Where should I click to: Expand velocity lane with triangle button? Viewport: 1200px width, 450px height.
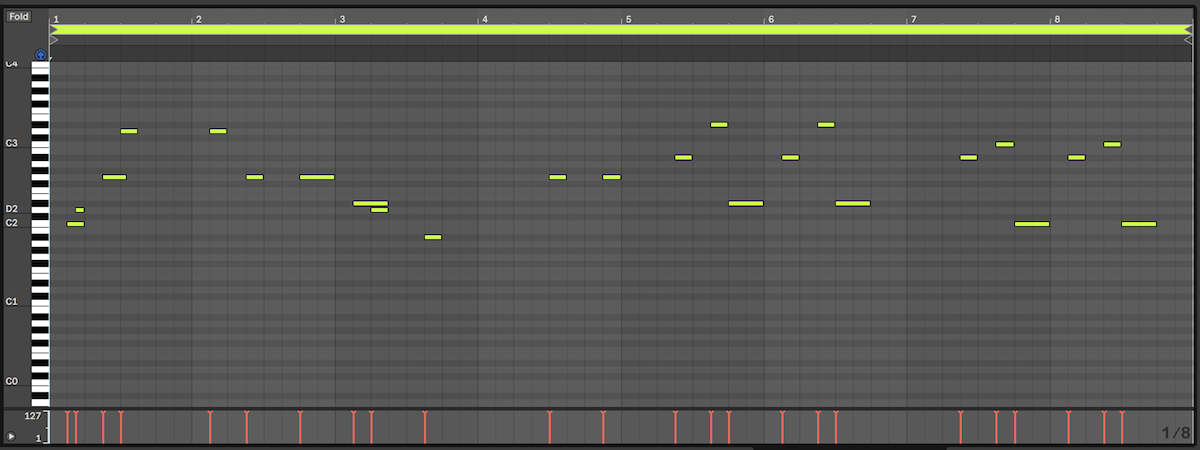[11, 436]
